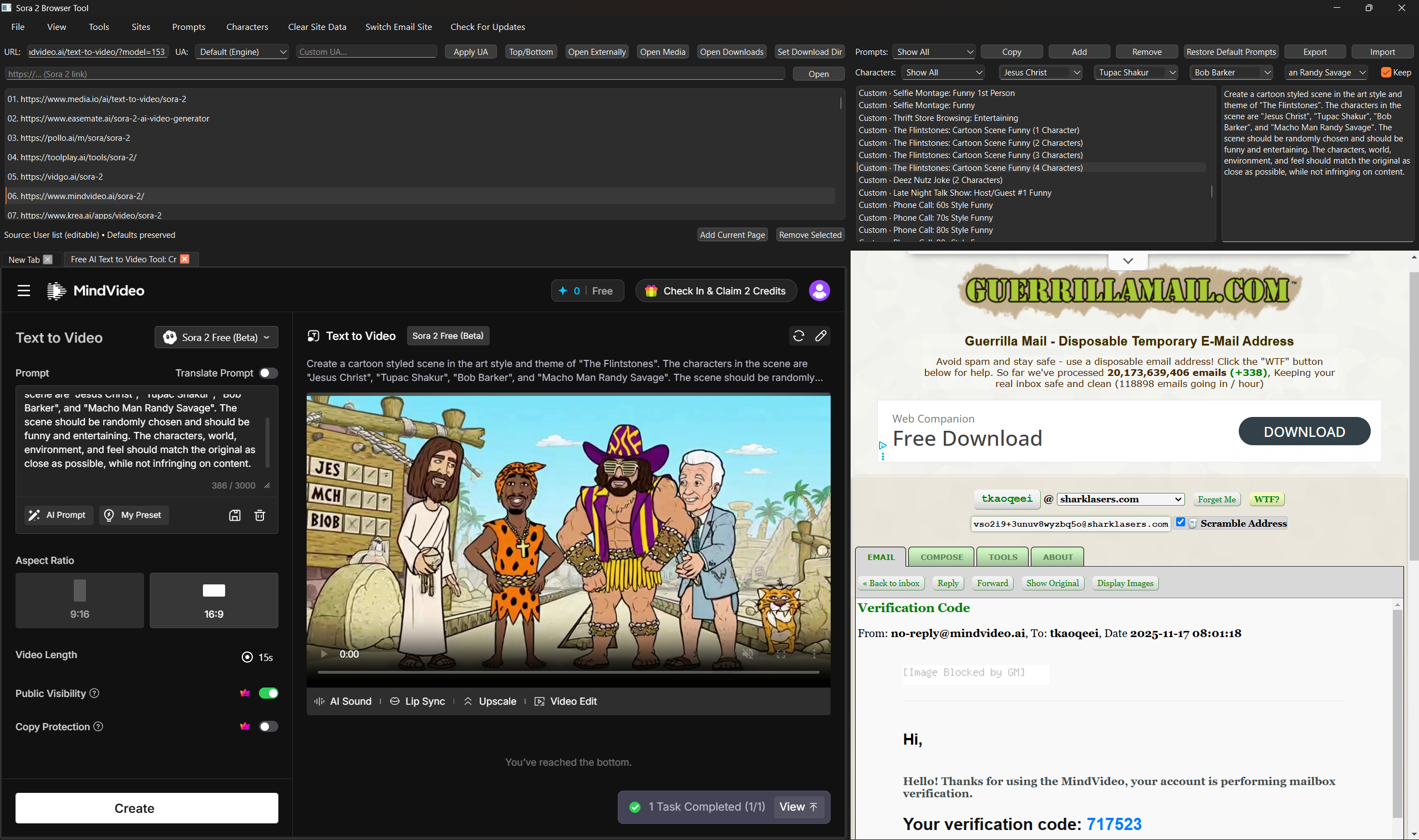1419x840 pixels.
Task: Change the sharklasers.com email domain
Action: tap(1120, 498)
